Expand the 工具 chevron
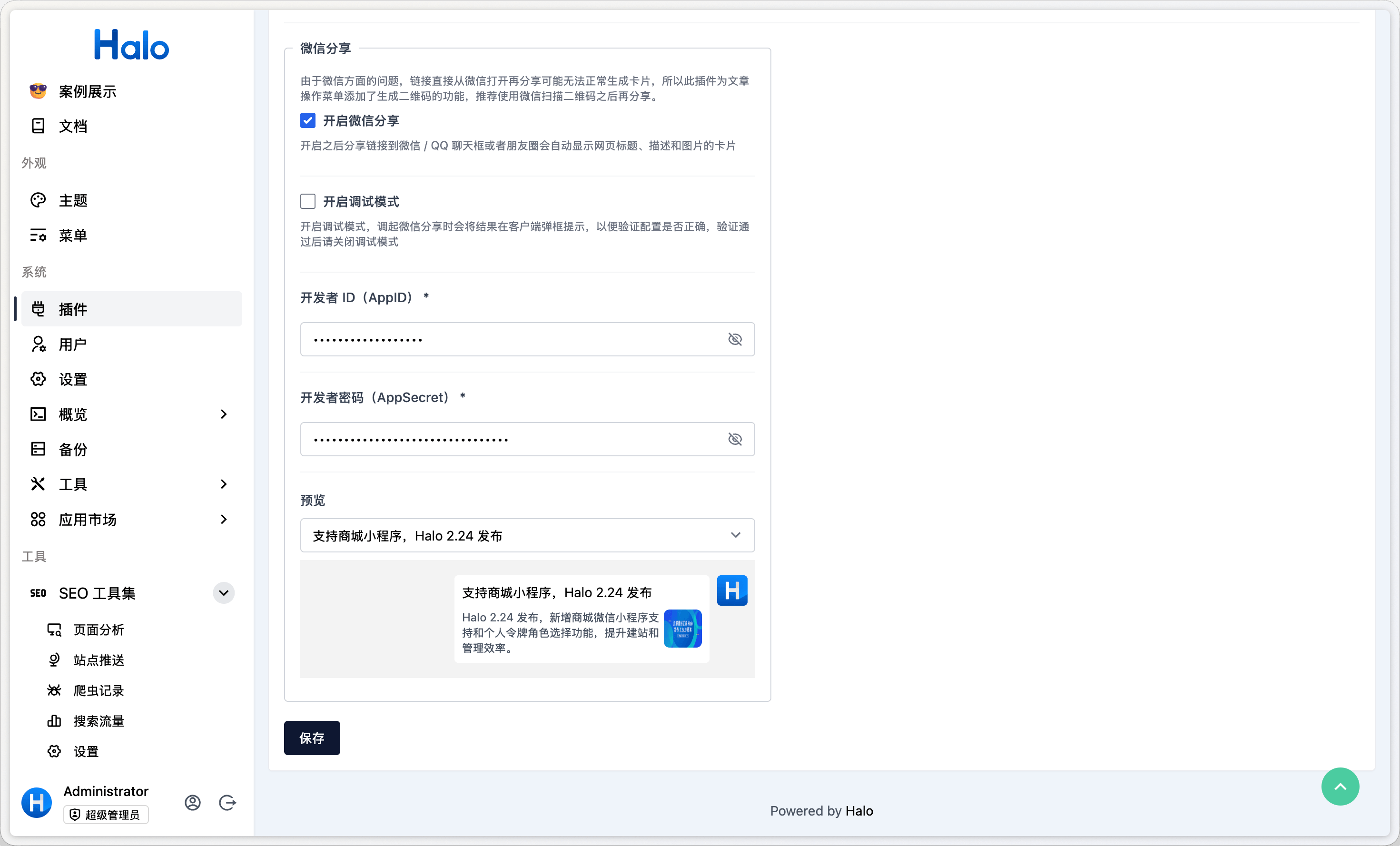The height and width of the screenshot is (846, 1400). tap(224, 484)
